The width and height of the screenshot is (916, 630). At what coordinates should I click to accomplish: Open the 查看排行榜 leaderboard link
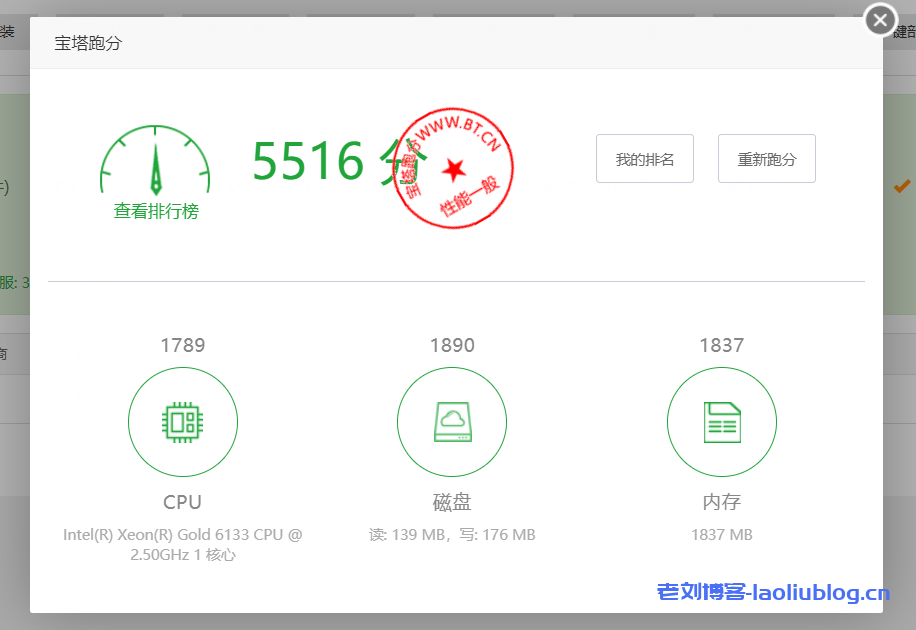click(x=156, y=212)
